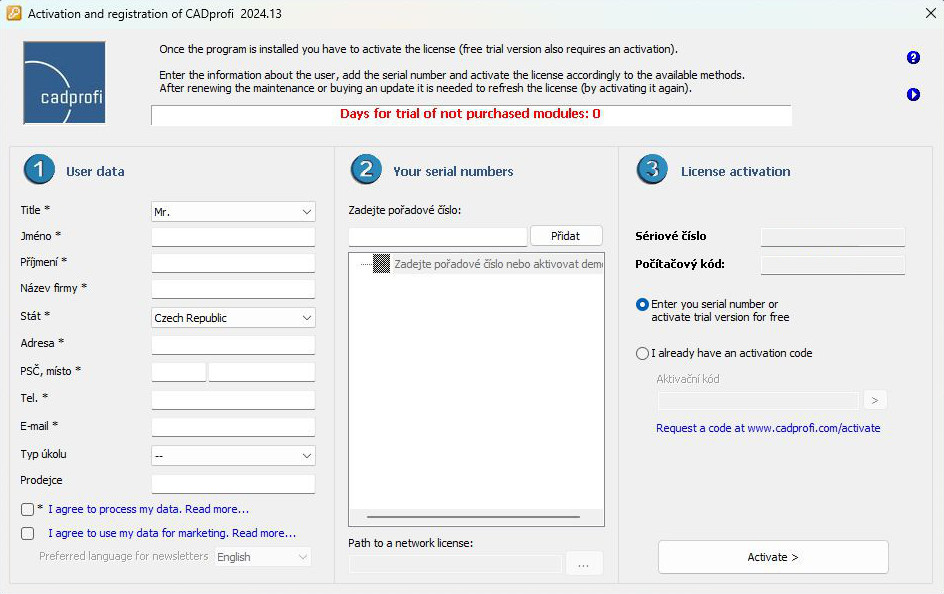Viewport: 944px width, 594px height.
Task: Open the Title dropdown showing Mr.
Action: (233, 212)
